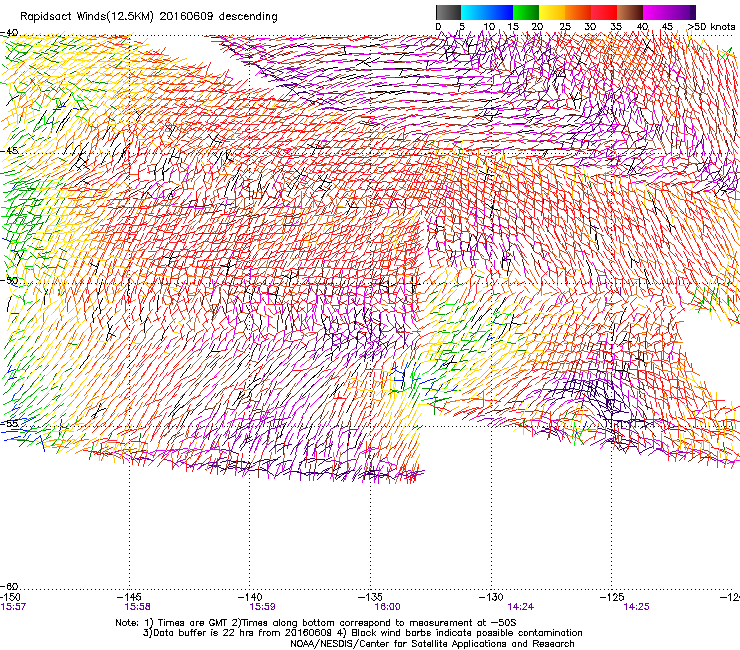Screen dimensions: 740x650
Task: Select the -55 latitude axis label
Action: (9, 423)
